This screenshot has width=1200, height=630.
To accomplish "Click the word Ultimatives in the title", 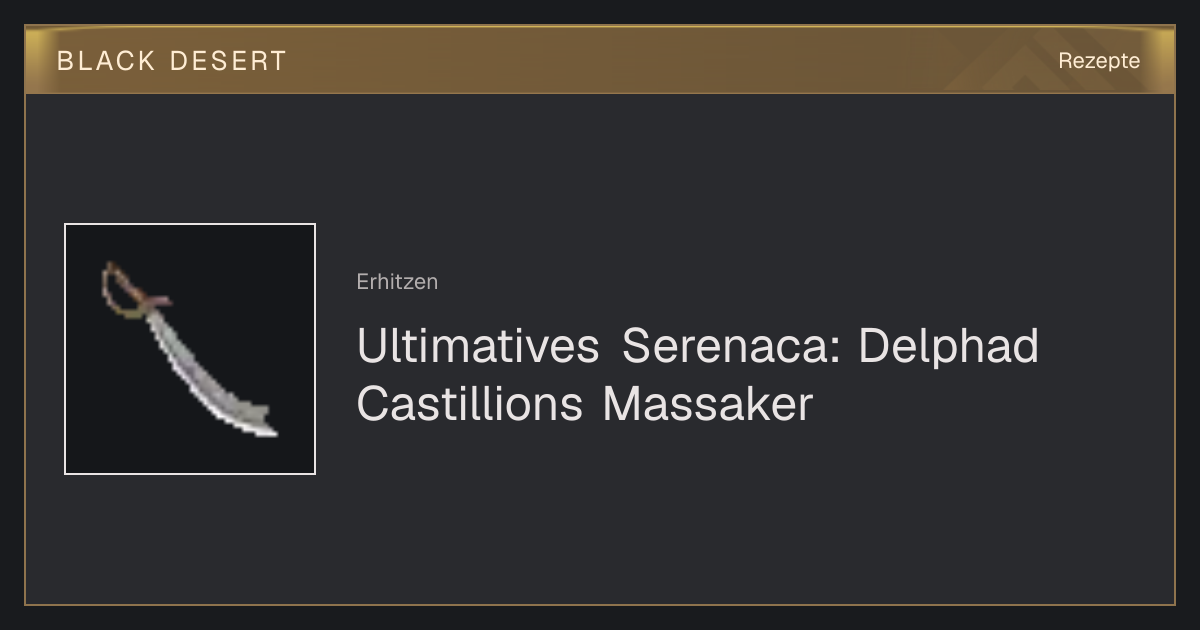I will click(x=478, y=346).
